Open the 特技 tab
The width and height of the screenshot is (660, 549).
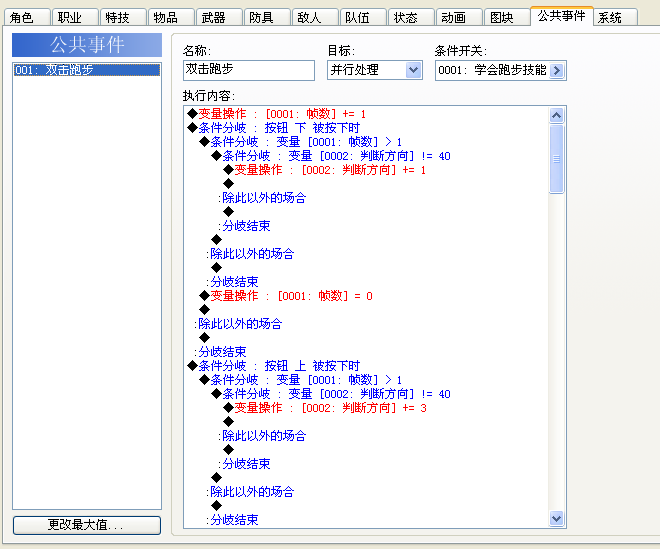(123, 17)
